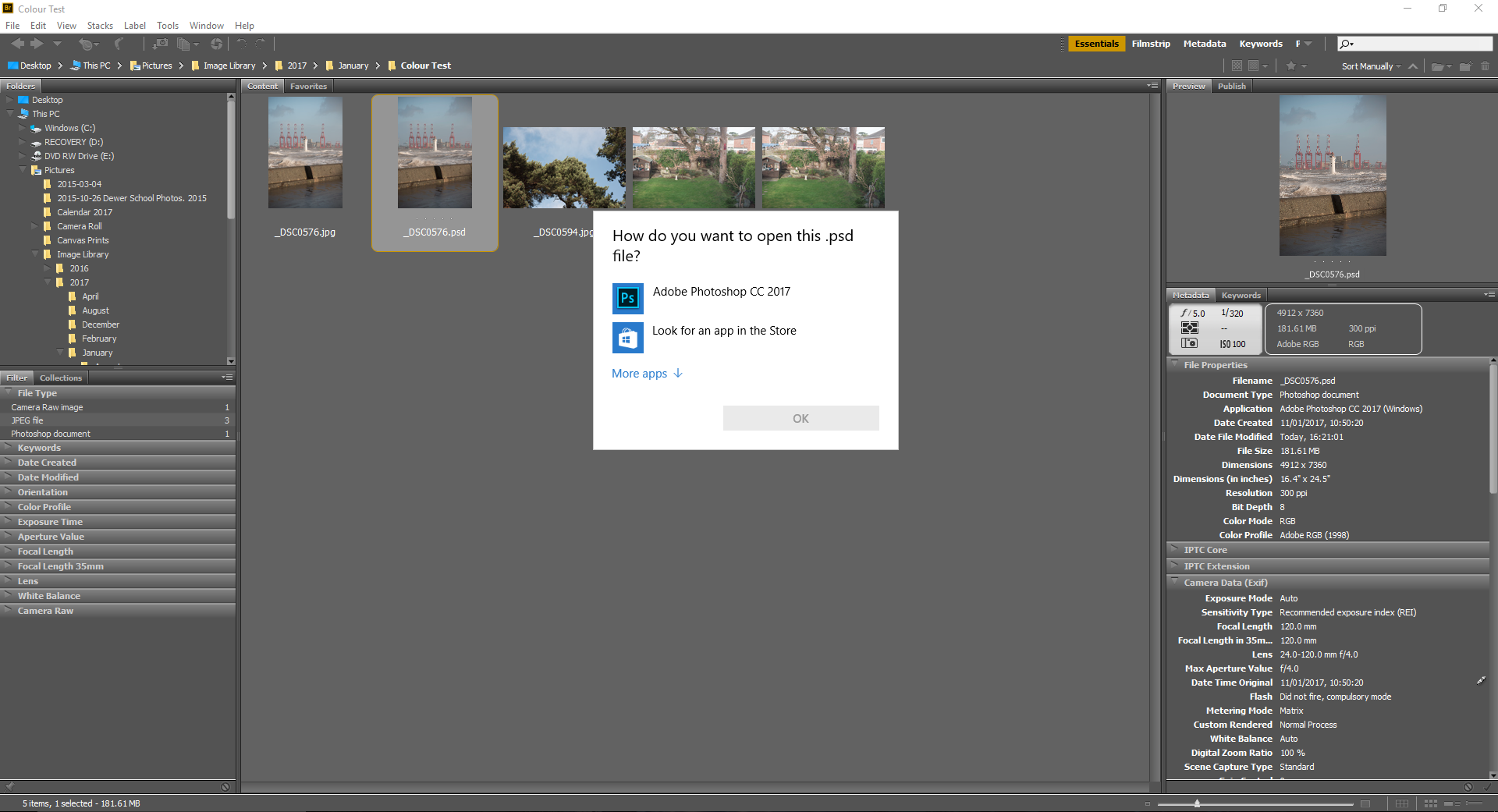Screen dimensions: 1498x812
Task: Click the Refresh/rotate icon on the toolbar
Action: coord(216,44)
